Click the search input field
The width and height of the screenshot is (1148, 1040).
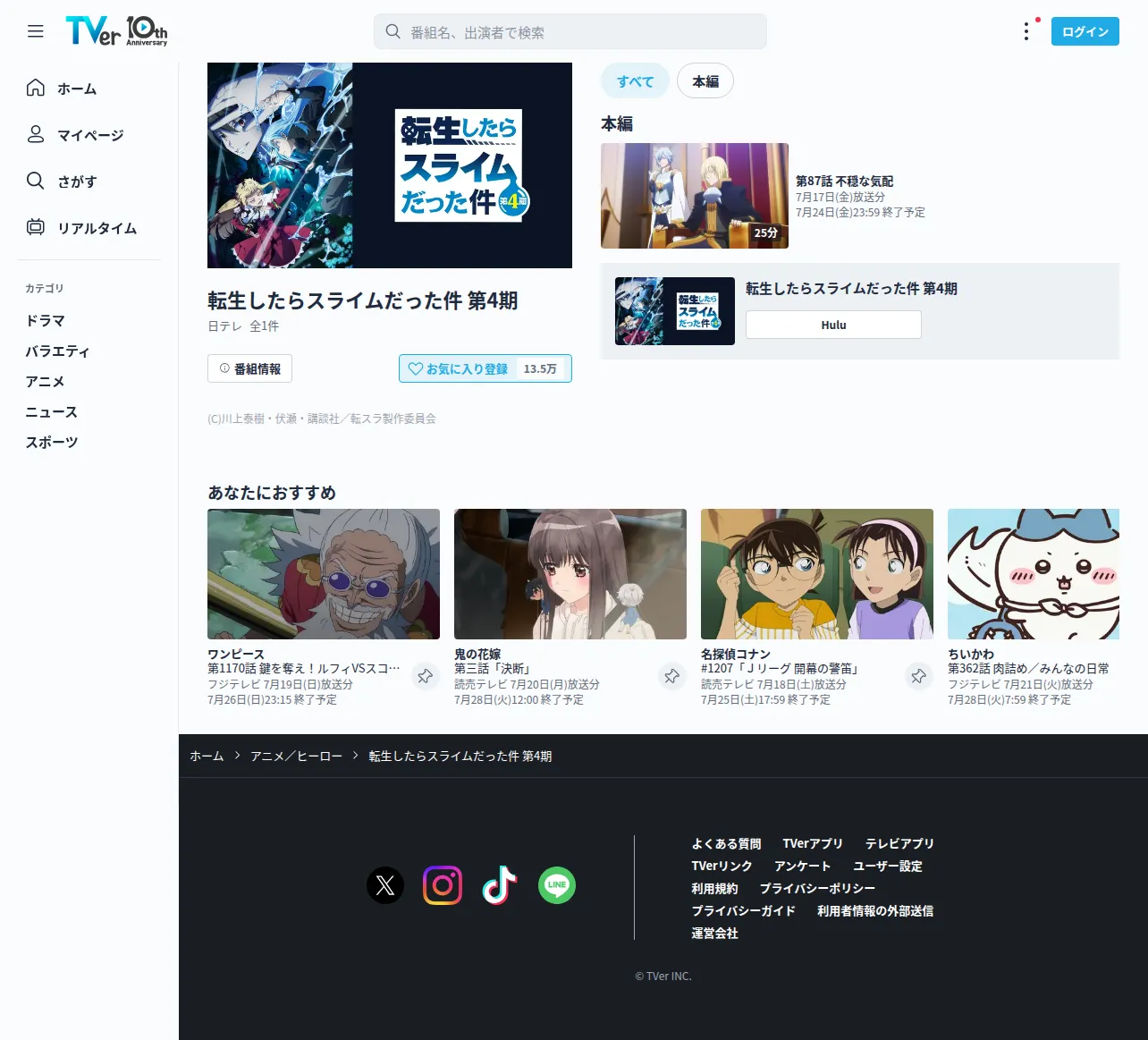click(570, 31)
